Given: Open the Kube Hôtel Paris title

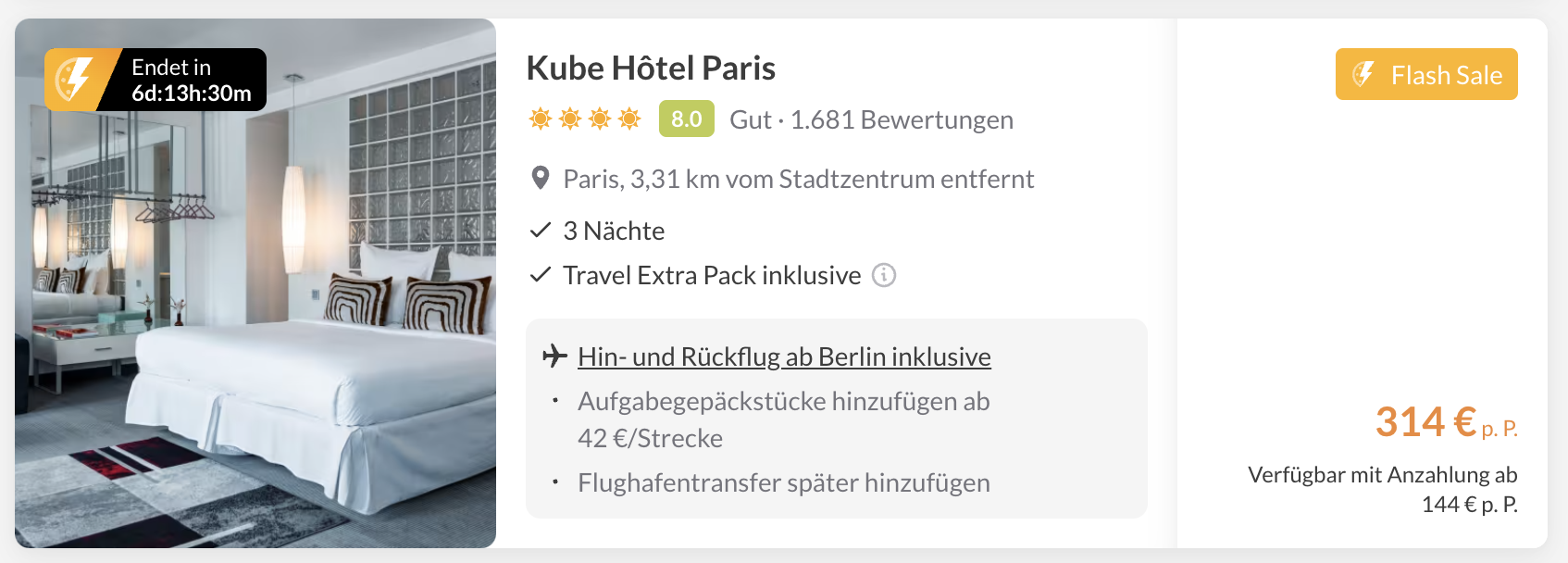Looking at the screenshot, I should [651, 68].
